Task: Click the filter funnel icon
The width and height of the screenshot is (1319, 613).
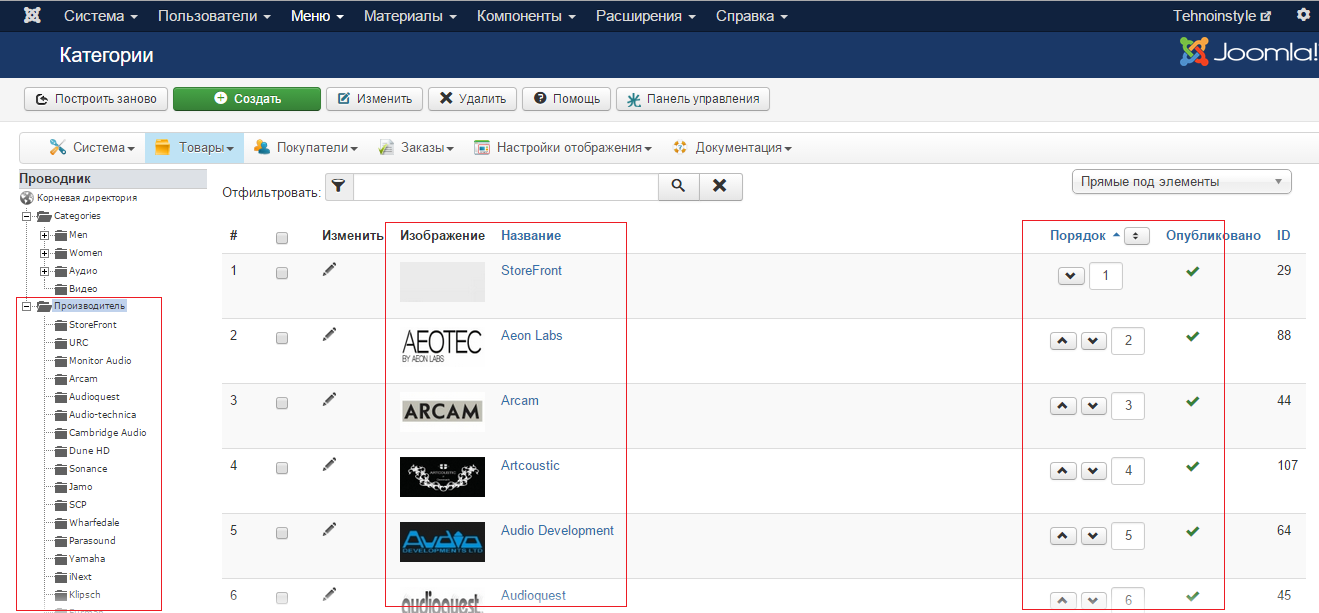Action: [x=339, y=186]
